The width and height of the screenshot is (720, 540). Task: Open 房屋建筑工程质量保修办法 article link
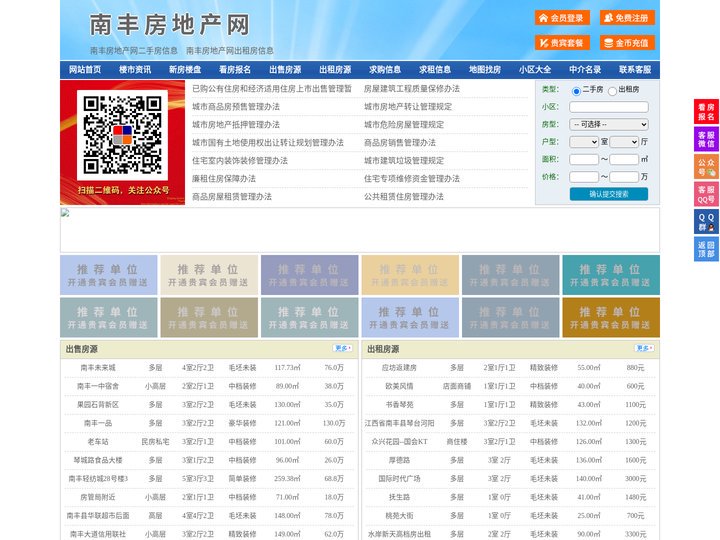pyautogui.click(x=412, y=89)
